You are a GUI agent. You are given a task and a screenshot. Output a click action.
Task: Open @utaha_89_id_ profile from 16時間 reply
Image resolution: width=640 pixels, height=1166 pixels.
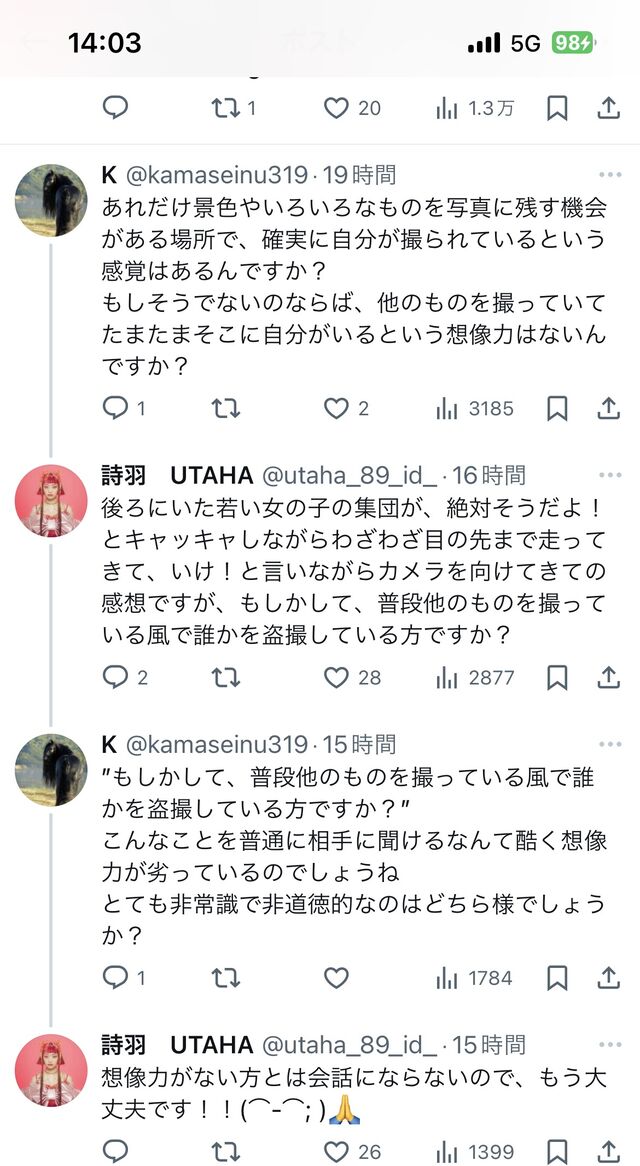click(x=349, y=475)
